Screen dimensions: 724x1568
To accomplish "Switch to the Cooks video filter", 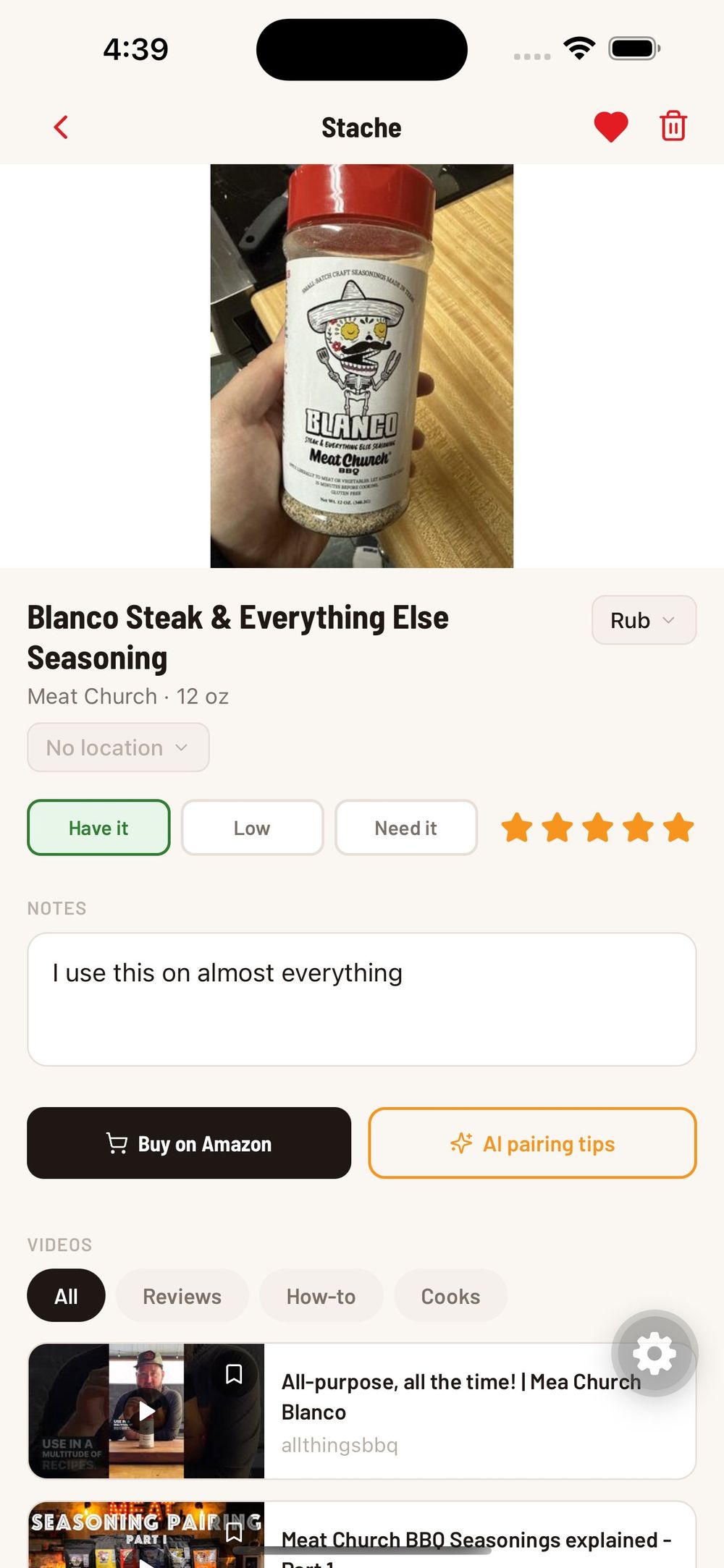I will (x=450, y=1296).
